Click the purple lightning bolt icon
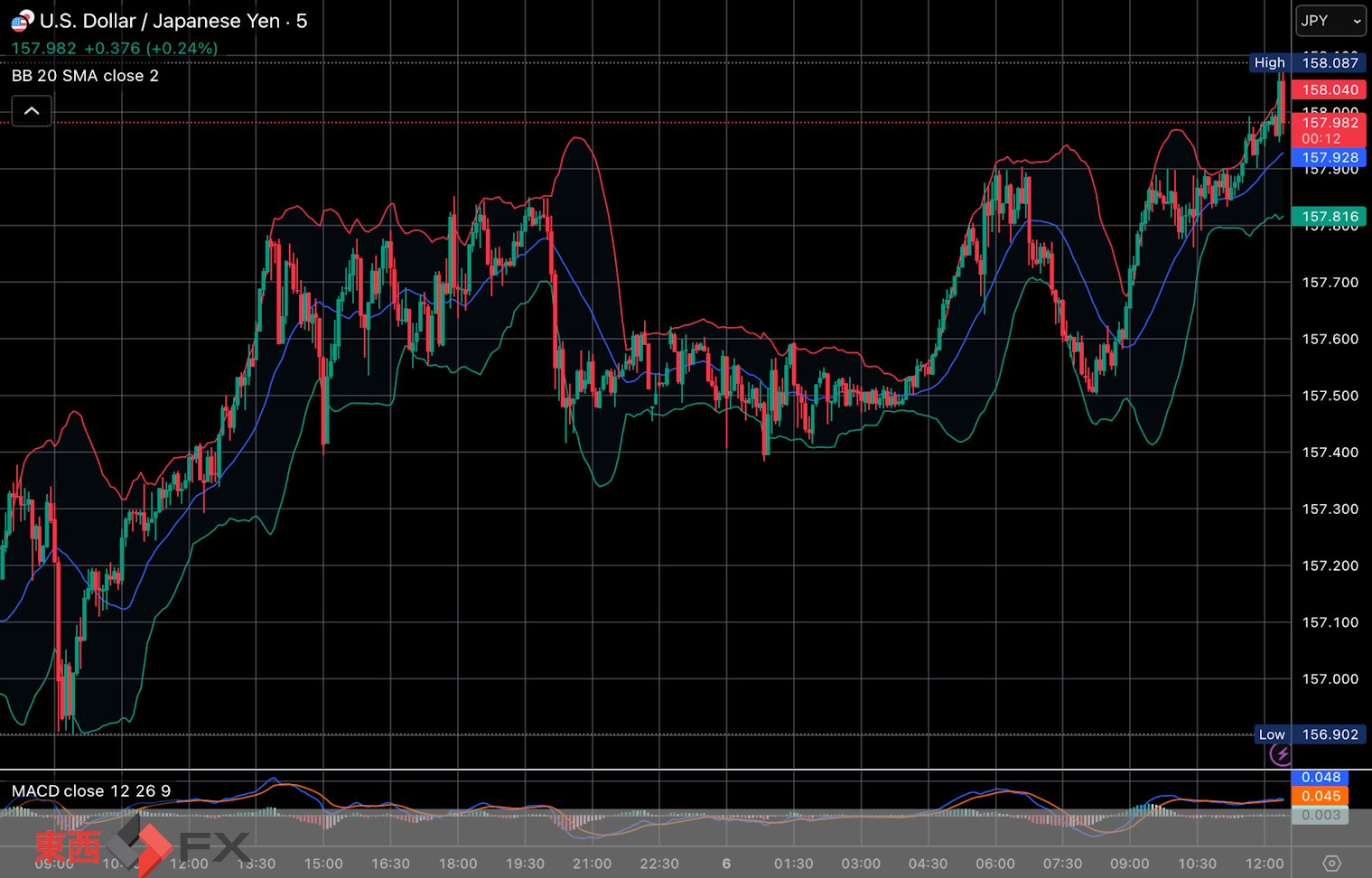This screenshot has height=878, width=1372. (x=1281, y=754)
